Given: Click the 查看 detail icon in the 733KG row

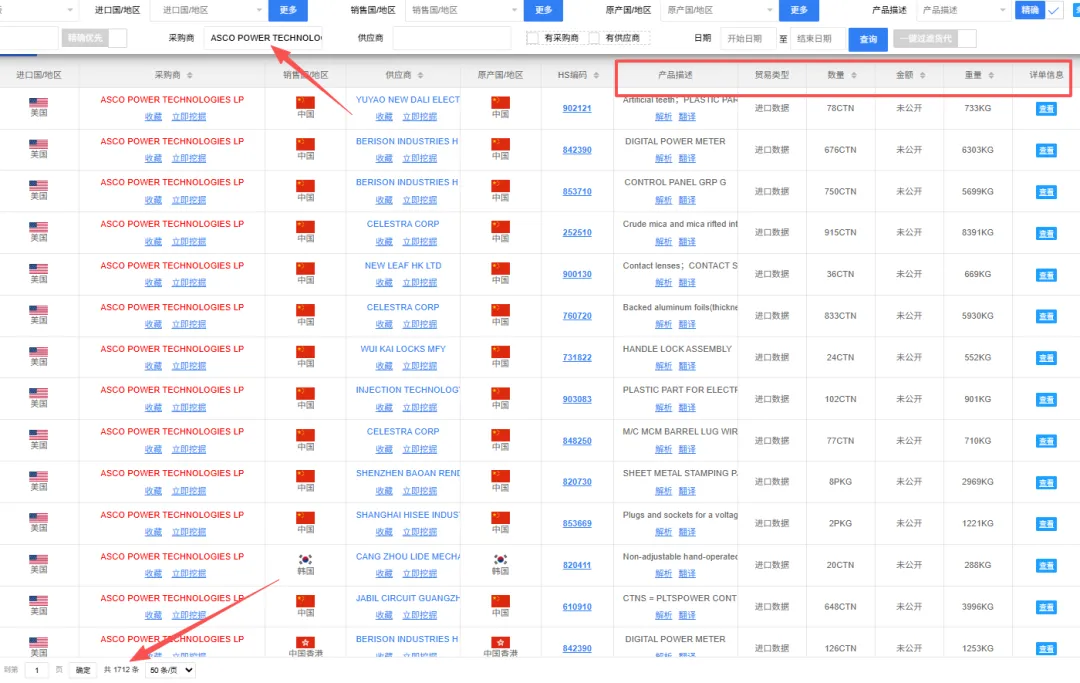Looking at the screenshot, I should click(1046, 109).
